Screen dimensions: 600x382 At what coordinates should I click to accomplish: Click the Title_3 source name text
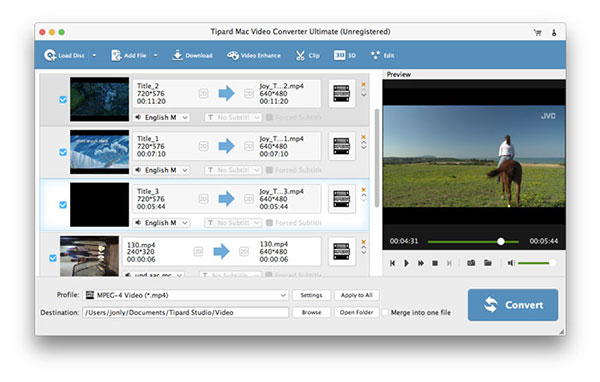pyautogui.click(x=148, y=191)
